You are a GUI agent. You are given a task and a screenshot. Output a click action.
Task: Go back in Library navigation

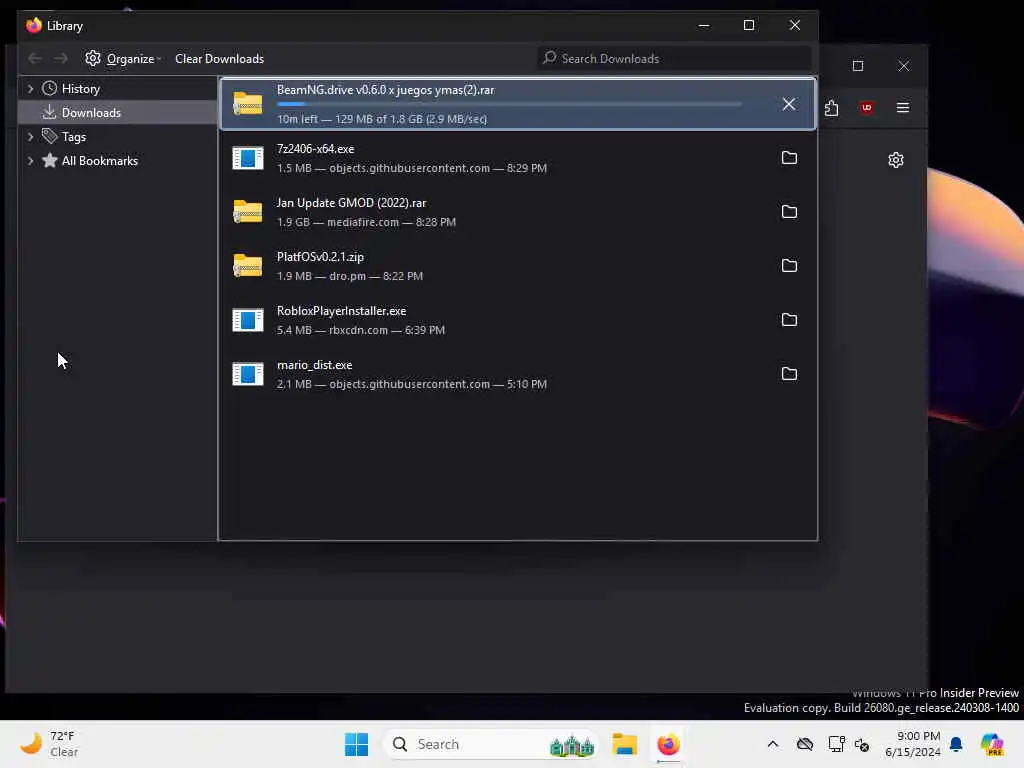coord(35,59)
